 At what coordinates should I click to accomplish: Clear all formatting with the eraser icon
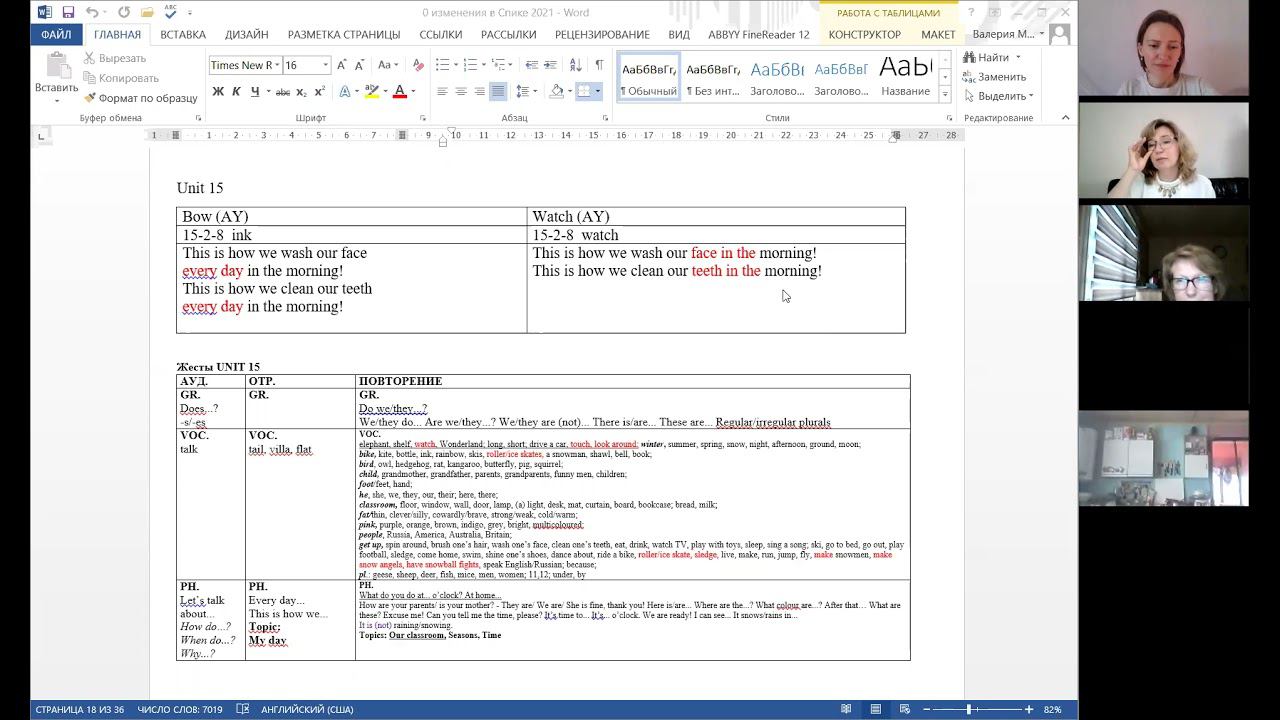[418, 65]
